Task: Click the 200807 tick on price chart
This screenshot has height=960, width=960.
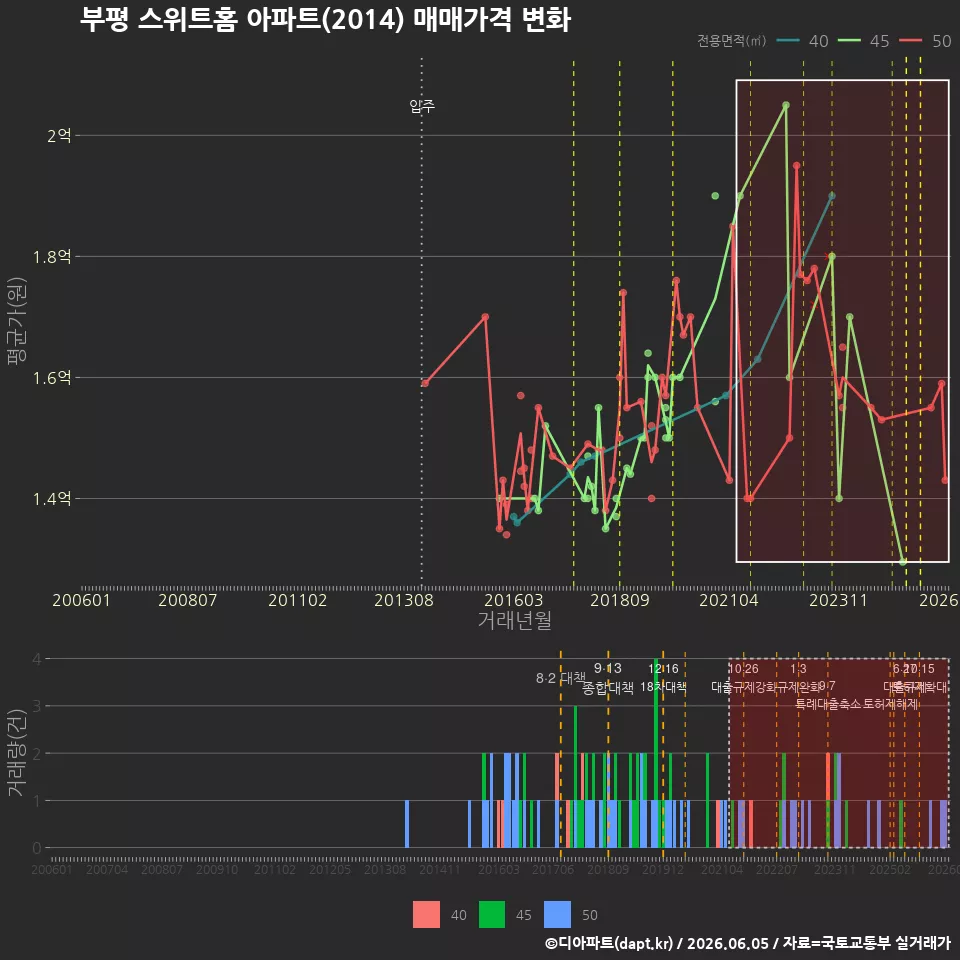Action: coord(187,599)
